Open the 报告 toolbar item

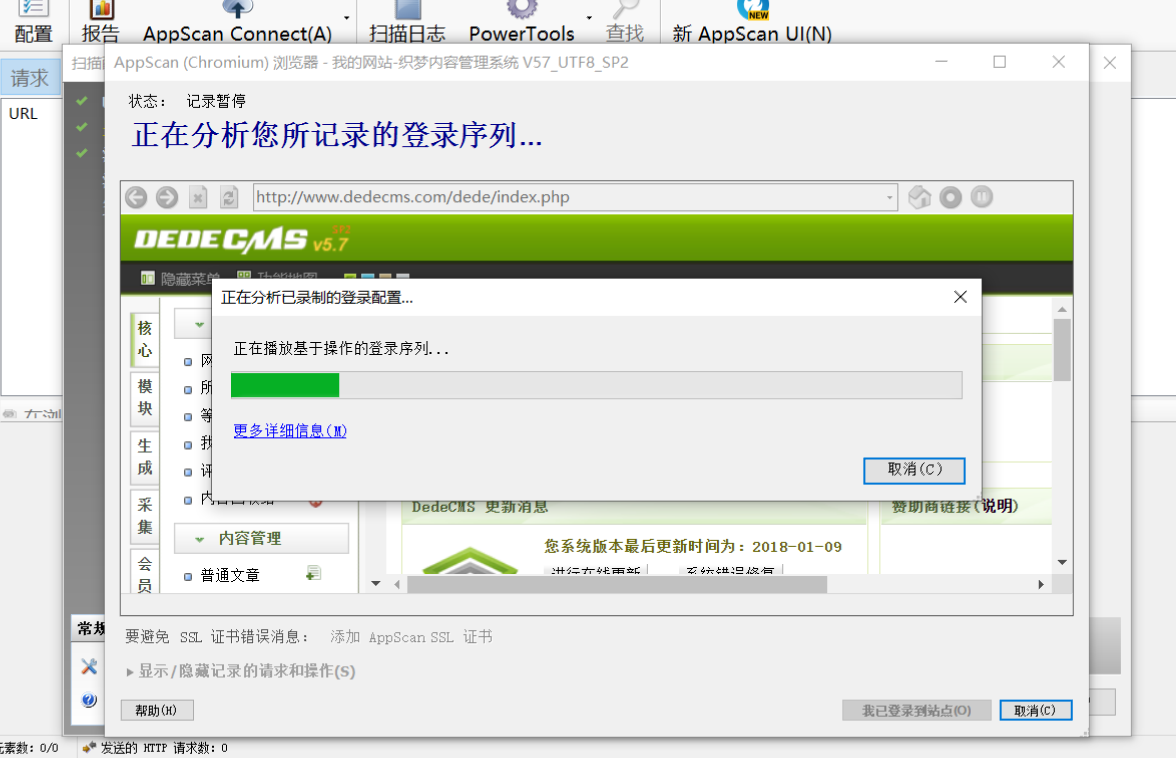point(100,22)
